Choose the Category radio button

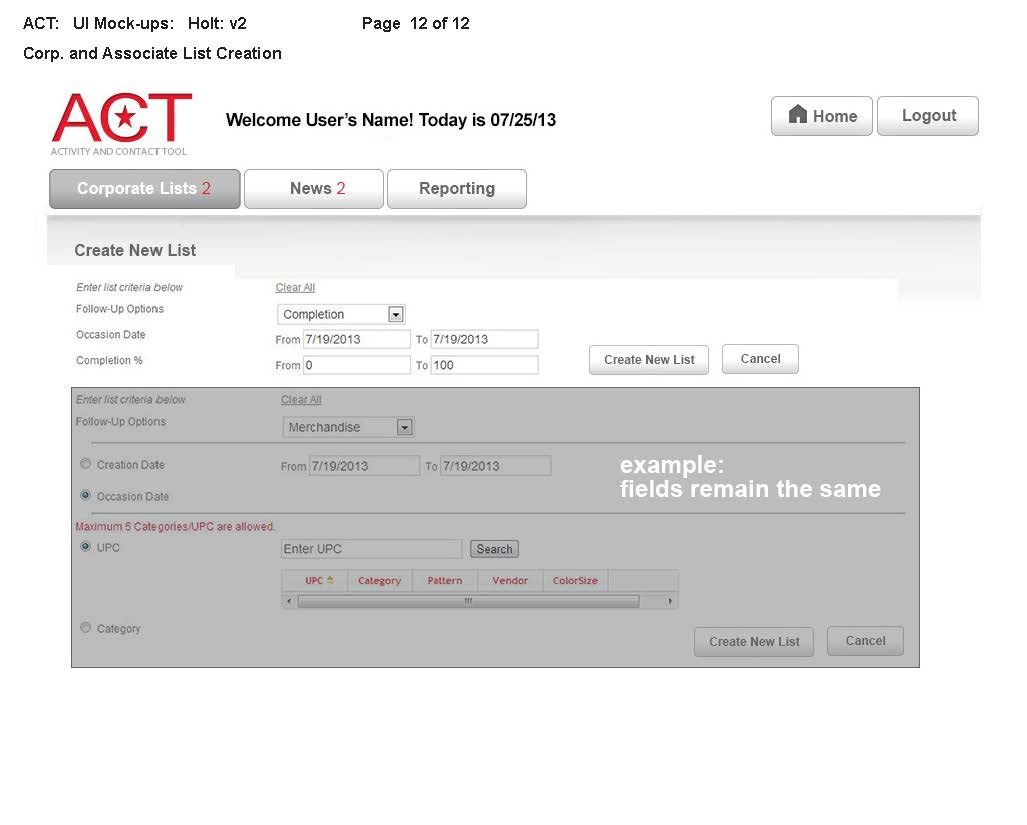(x=85, y=628)
